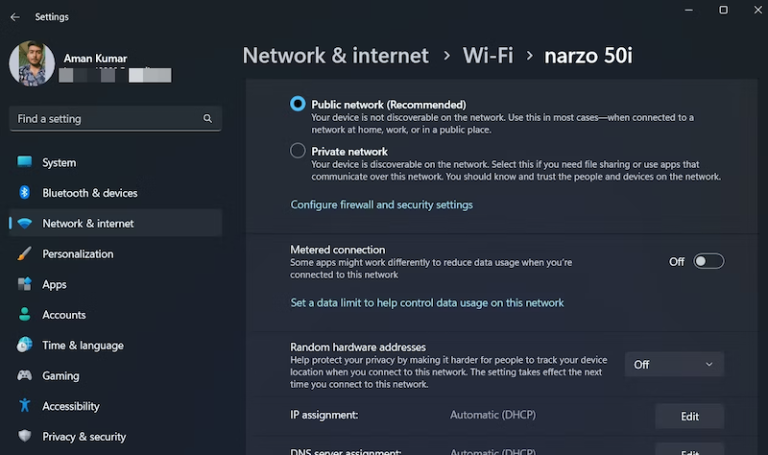Select the Personalization paintbrush icon

pos(25,254)
